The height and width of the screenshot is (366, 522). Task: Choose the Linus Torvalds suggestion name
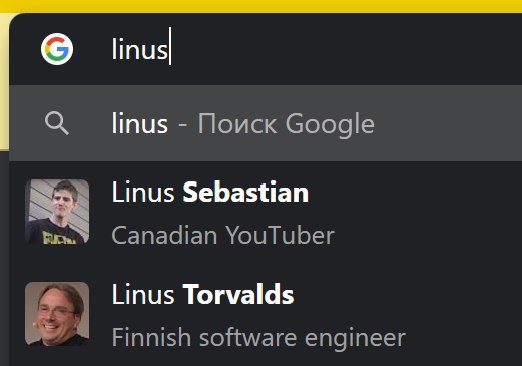(203, 295)
